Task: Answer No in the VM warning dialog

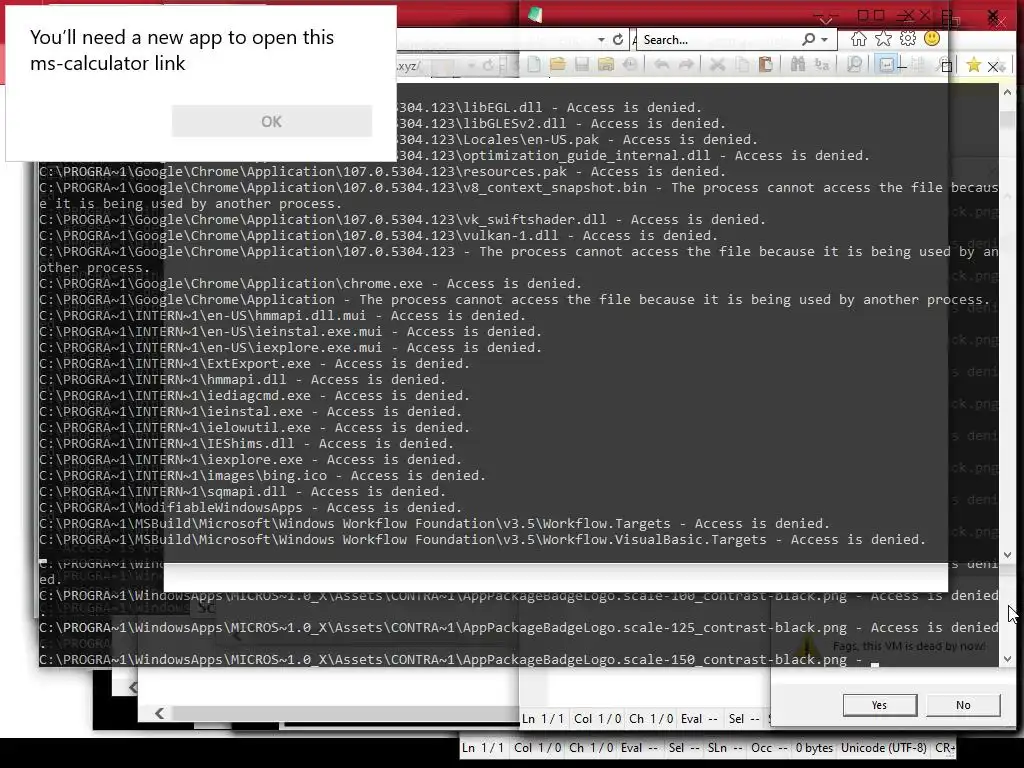Action: pyautogui.click(x=963, y=705)
